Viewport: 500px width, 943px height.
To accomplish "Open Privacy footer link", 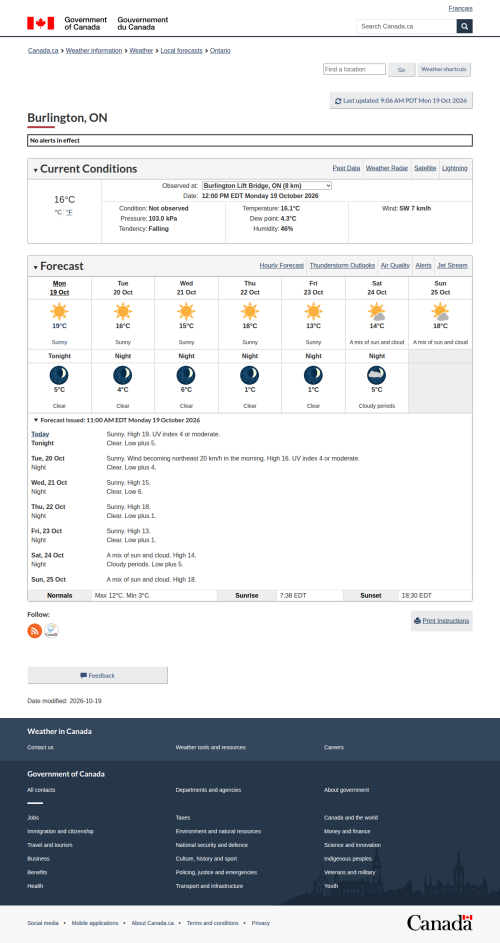I will (x=261, y=923).
